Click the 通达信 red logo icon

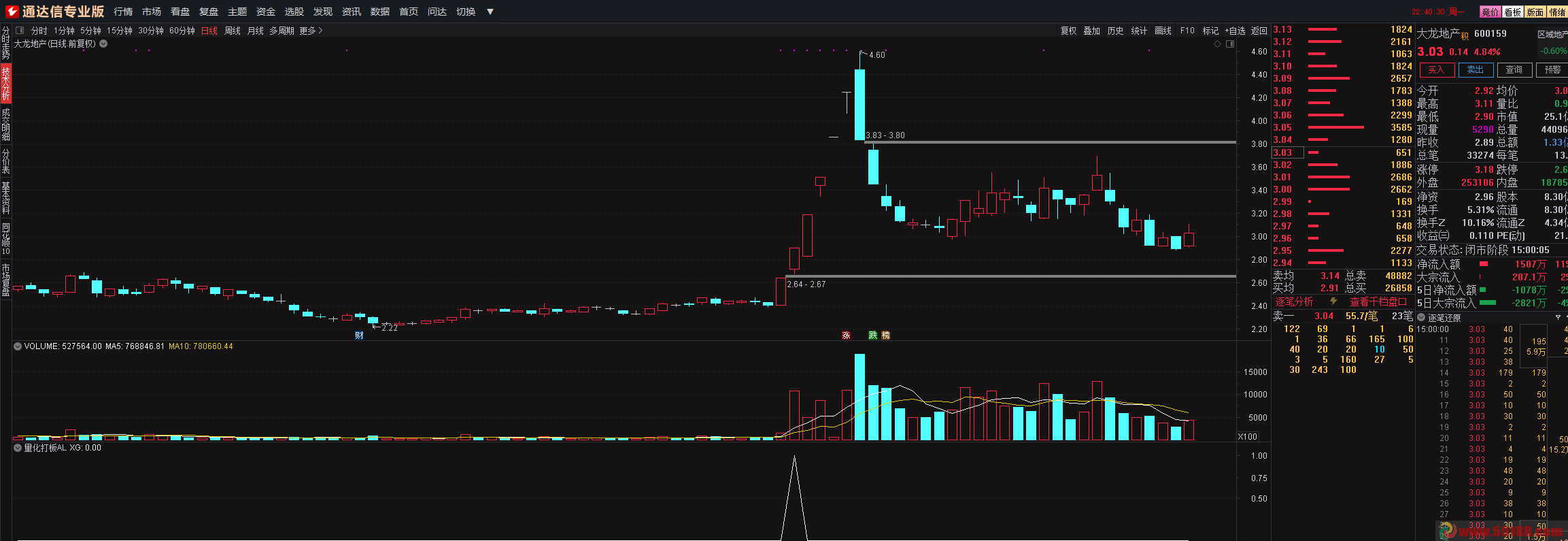coord(12,12)
